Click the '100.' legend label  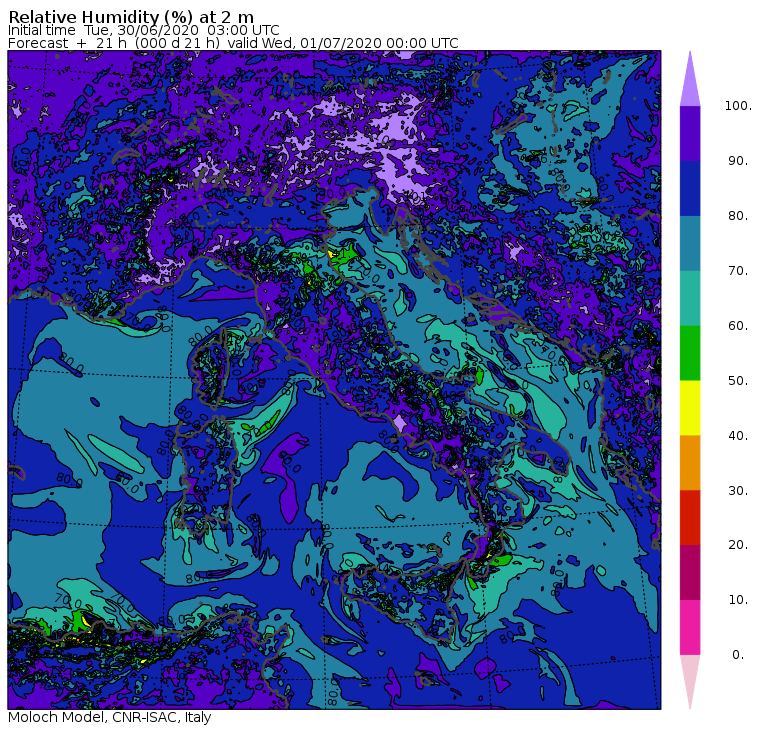(738, 106)
